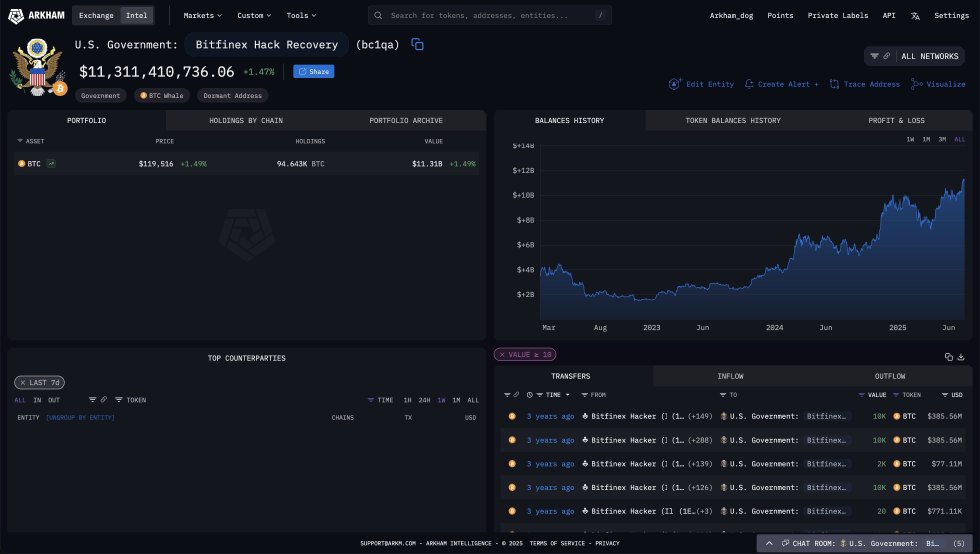
Task: Switch to the Inflow tab
Action: (730, 376)
